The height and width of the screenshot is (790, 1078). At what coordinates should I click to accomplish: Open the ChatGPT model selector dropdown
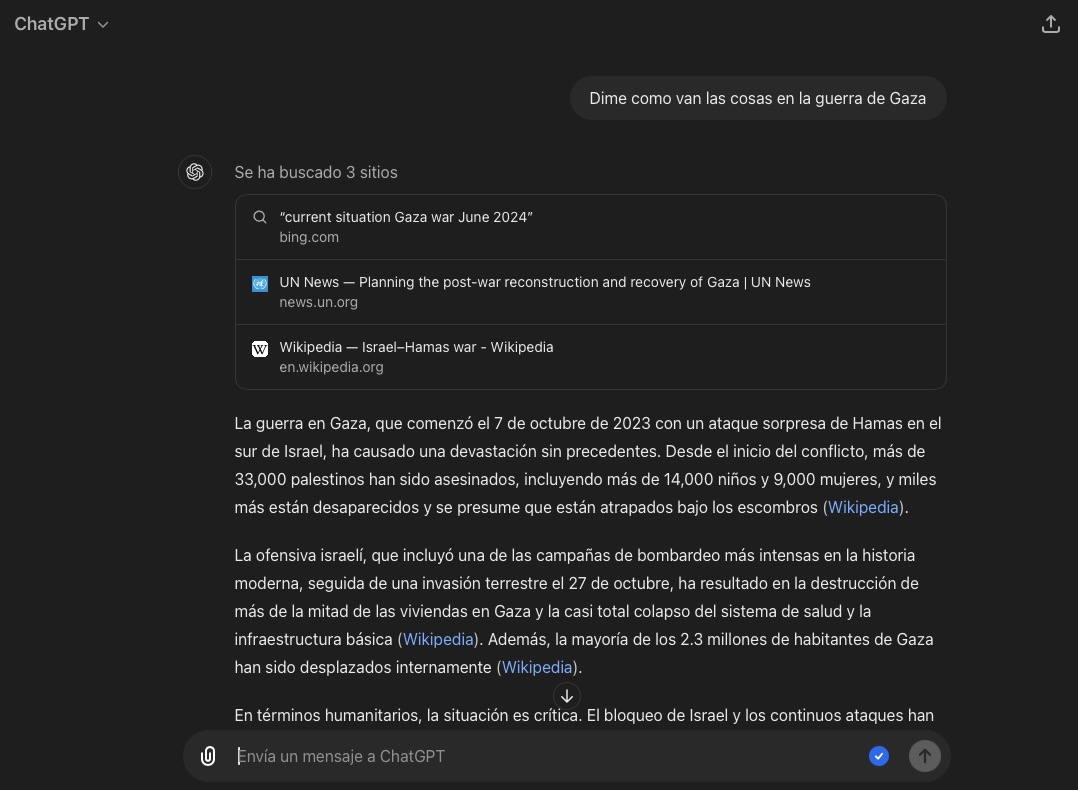point(62,23)
